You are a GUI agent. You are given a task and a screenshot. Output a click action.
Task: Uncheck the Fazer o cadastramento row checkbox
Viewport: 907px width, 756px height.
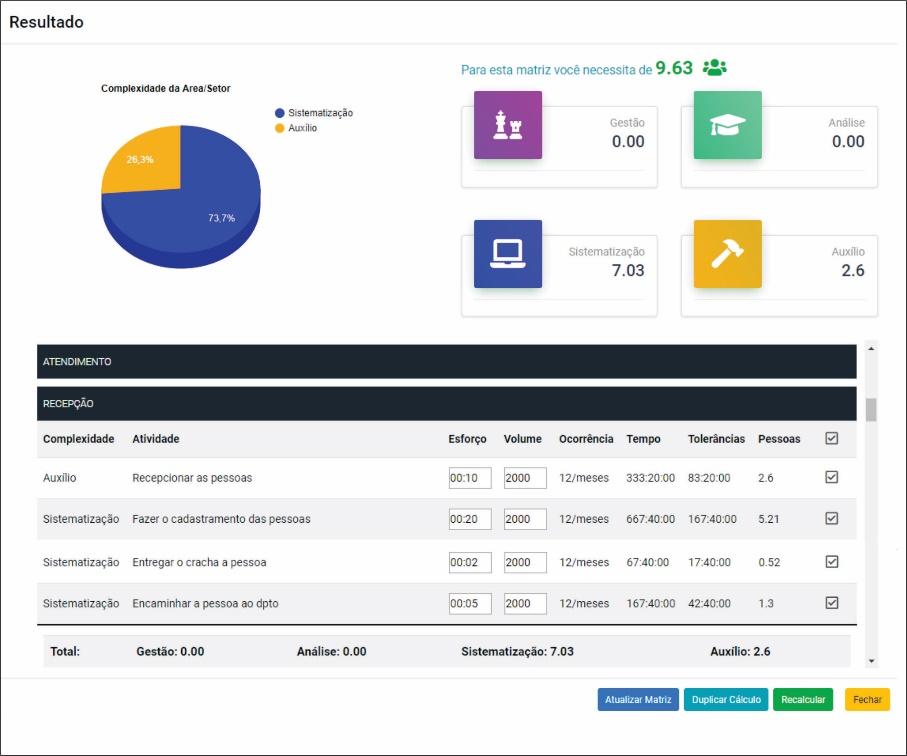tap(832, 518)
